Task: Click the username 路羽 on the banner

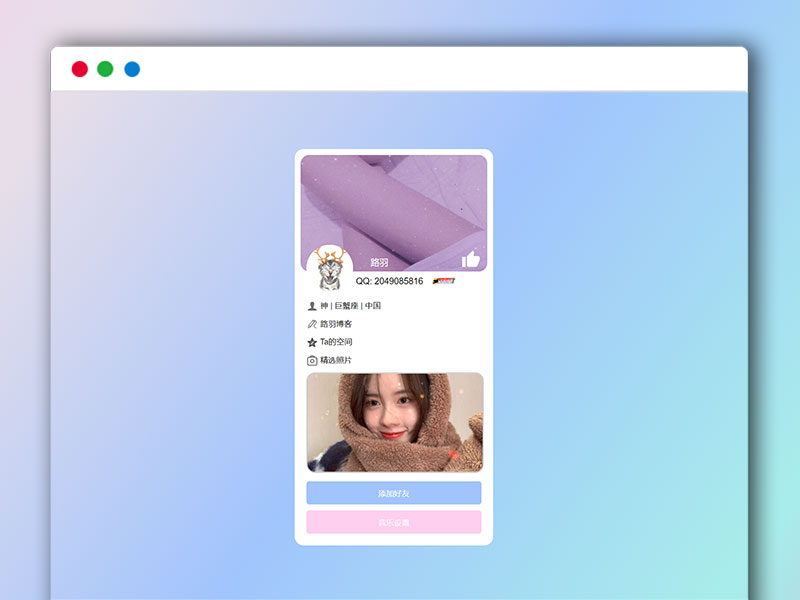Action: click(x=379, y=262)
